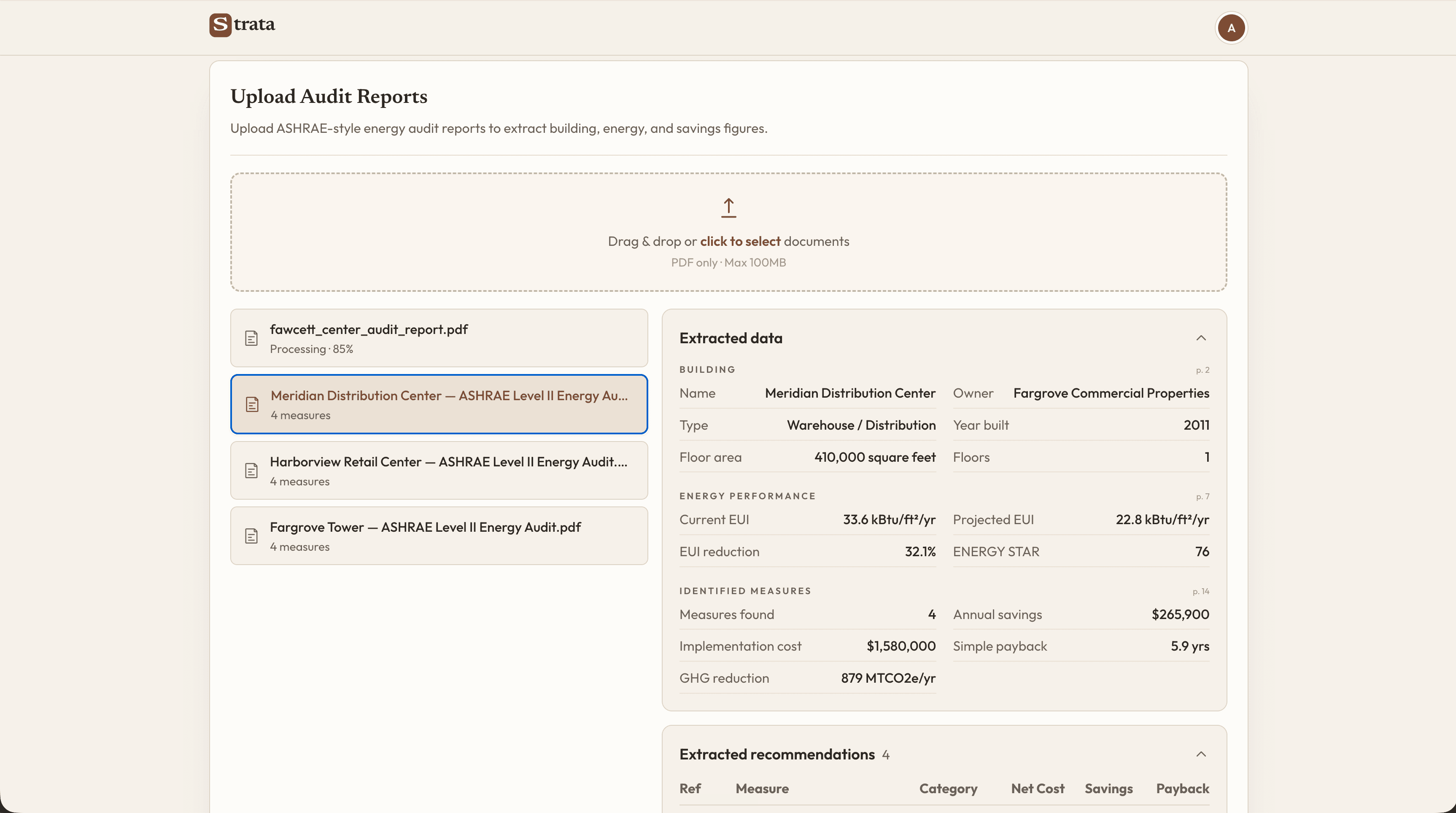Click the document icon beside Harborview Retail Center
This screenshot has width=1456, height=813.
click(251, 471)
